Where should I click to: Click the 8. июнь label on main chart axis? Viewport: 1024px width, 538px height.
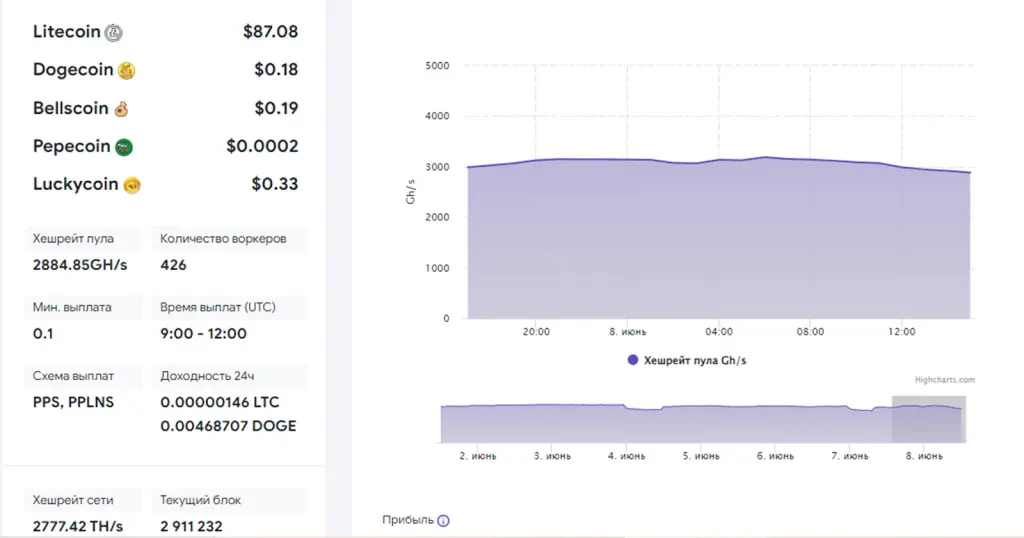click(x=628, y=332)
